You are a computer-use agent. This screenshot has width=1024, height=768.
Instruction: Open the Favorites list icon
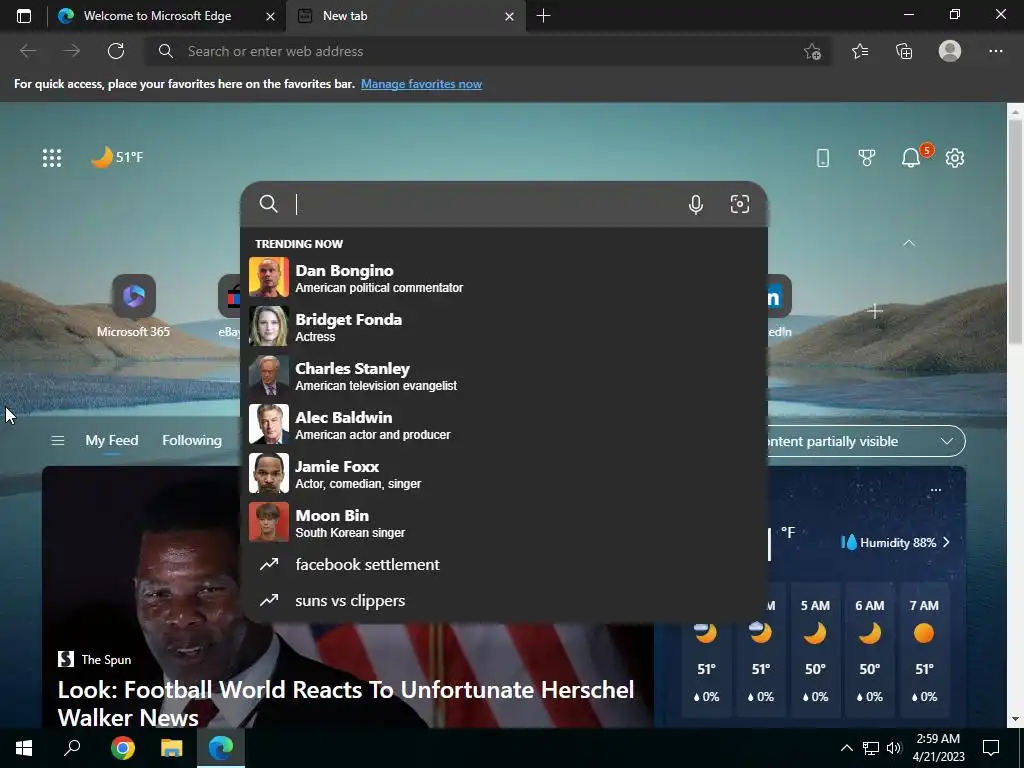pyautogui.click(x=859, y=51)
